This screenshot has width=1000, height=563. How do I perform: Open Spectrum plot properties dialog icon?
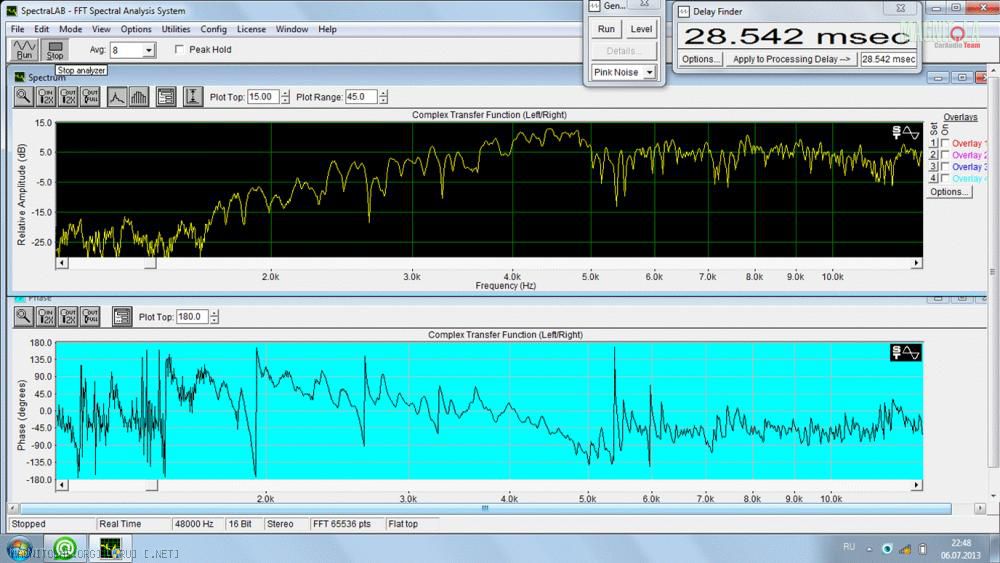(x=166, y=97)
